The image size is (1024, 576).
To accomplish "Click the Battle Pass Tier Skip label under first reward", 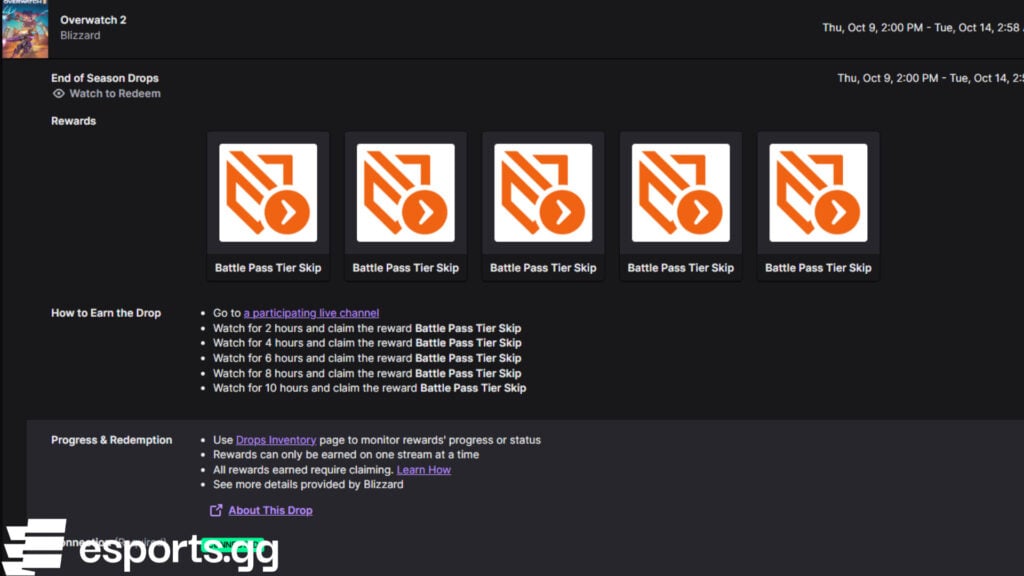I will point(267,268).
